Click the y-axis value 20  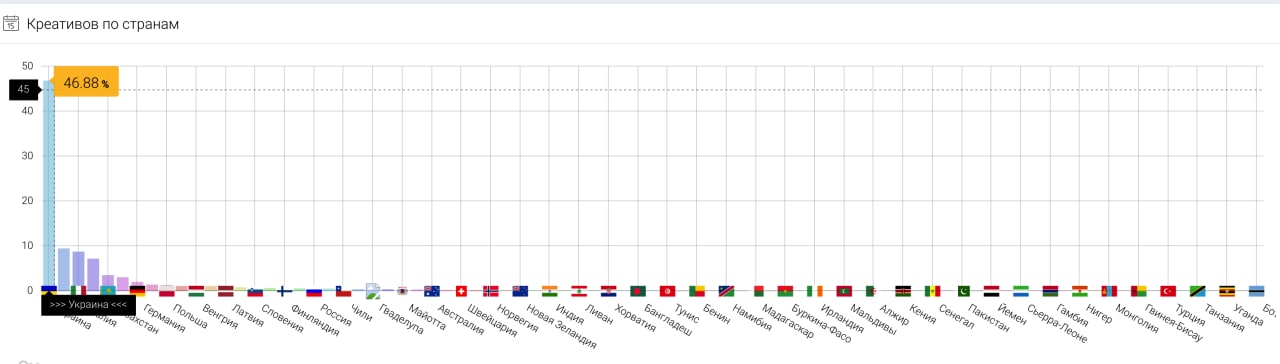(27, 201)
